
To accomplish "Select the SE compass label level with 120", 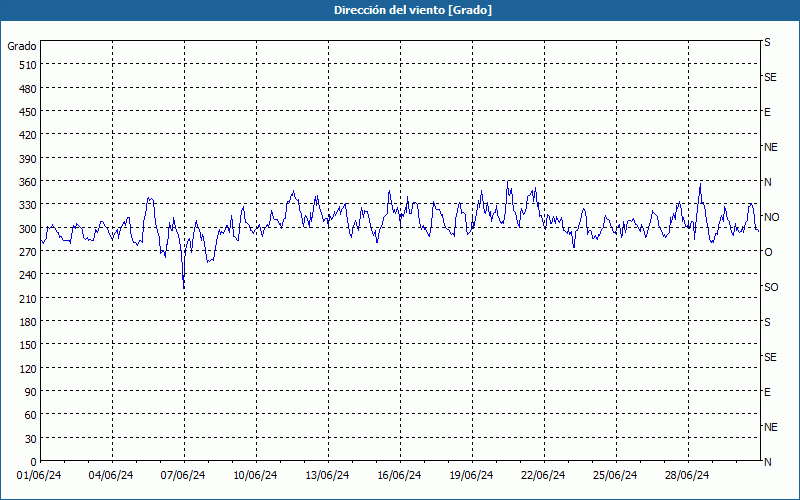I will tap(770, 358).
